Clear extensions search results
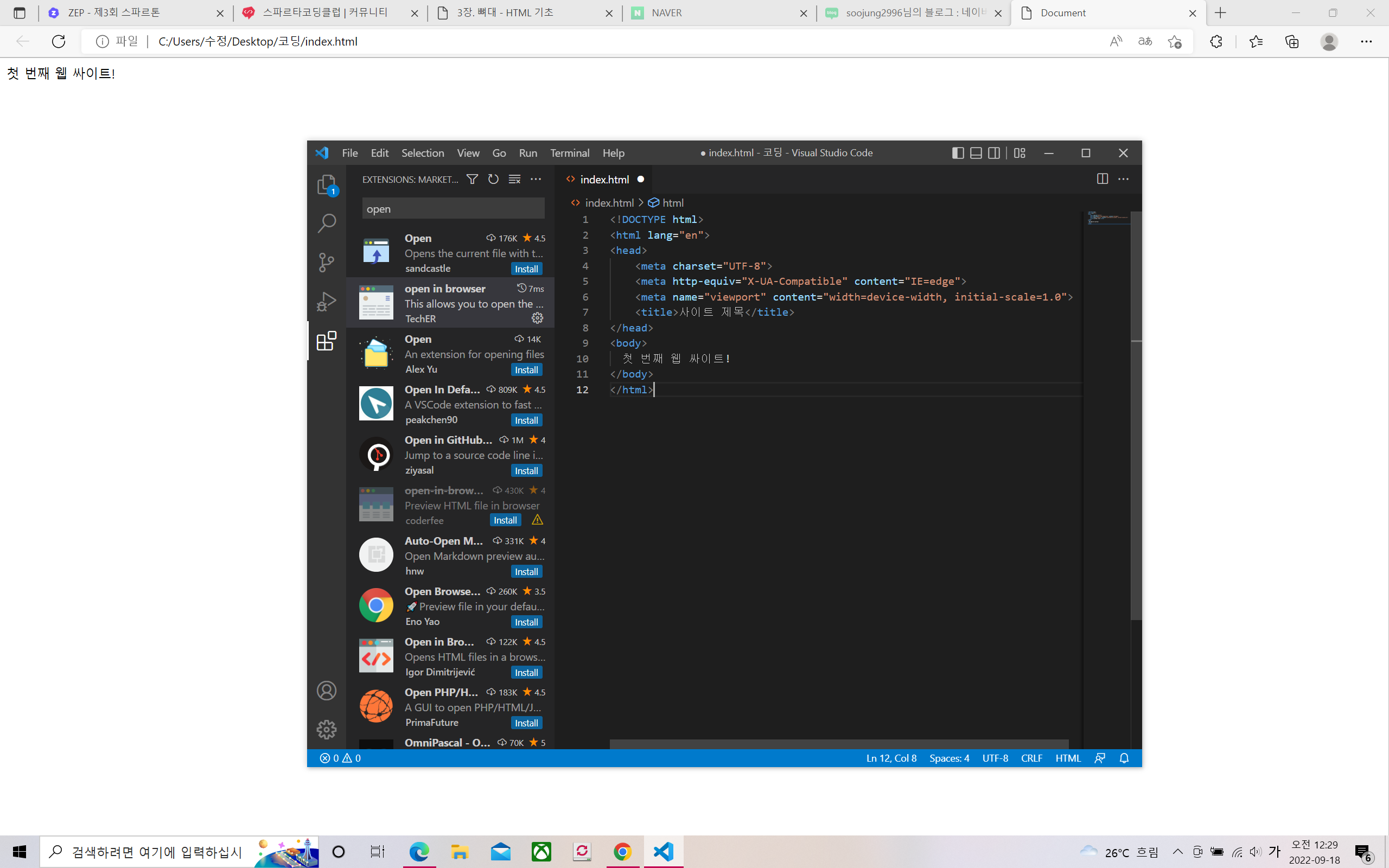The image size is (1389, 868). coord(514,179)
